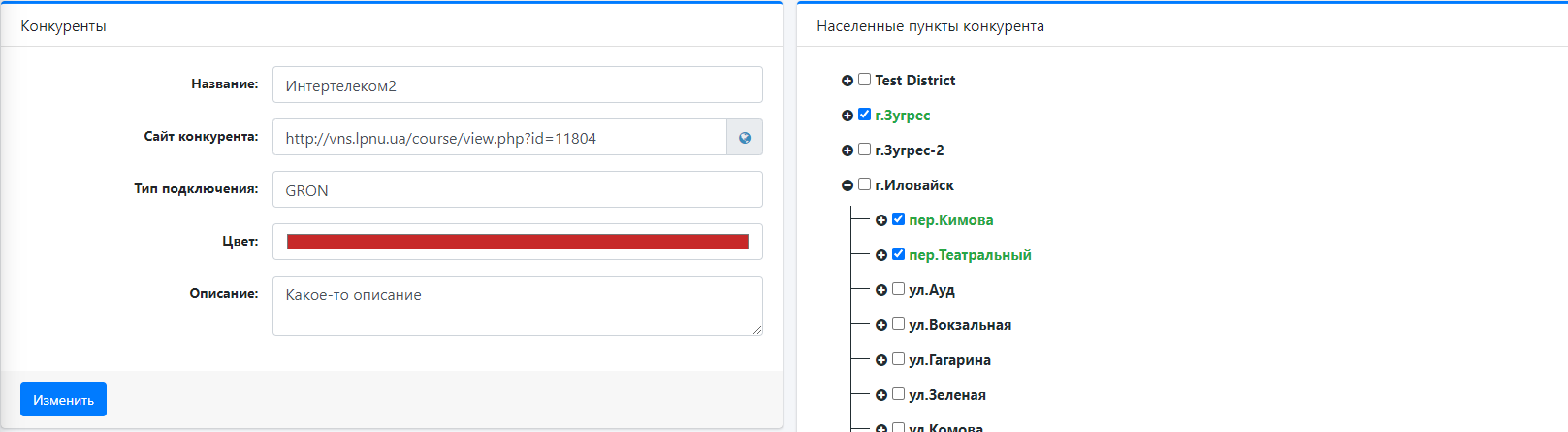Select the пер.Театральный tree label
Viewport: 1568px width, 432px height.
970,255
